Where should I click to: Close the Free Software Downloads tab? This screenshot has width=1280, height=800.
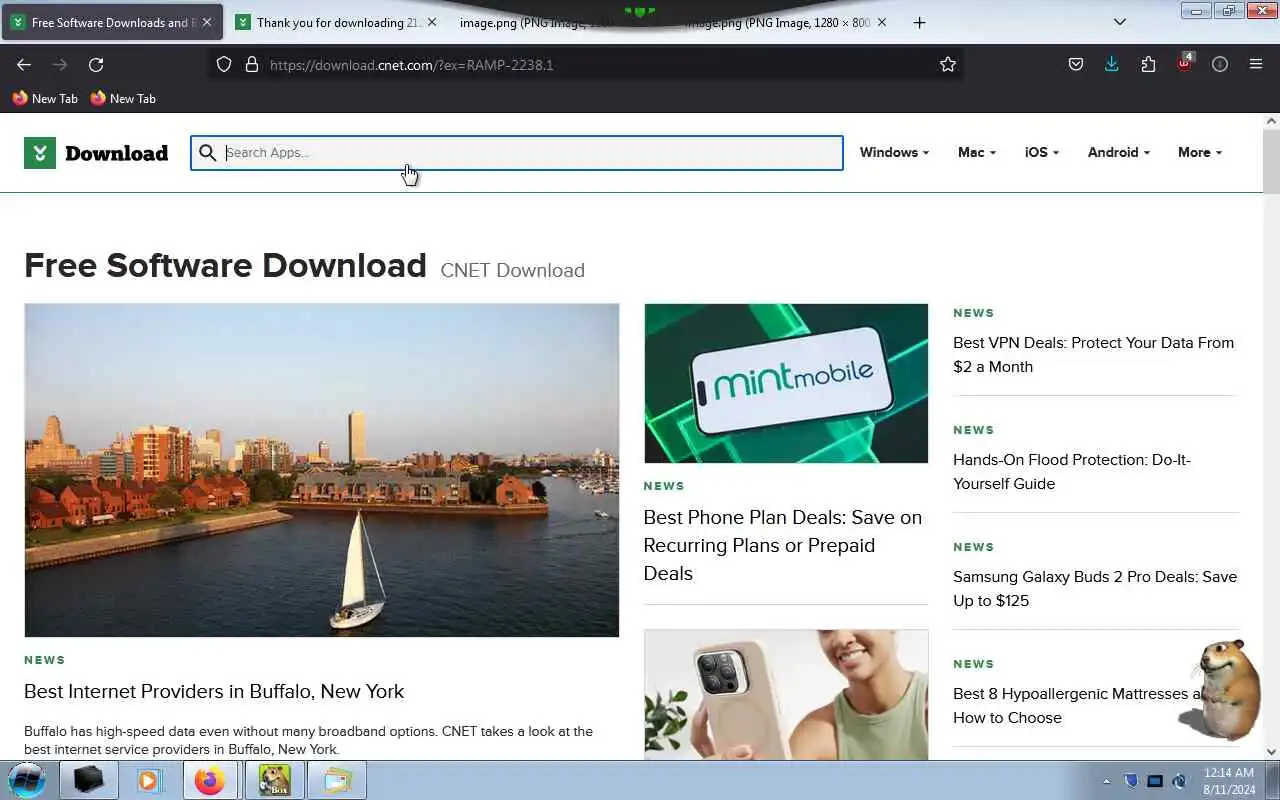point(207,22)
